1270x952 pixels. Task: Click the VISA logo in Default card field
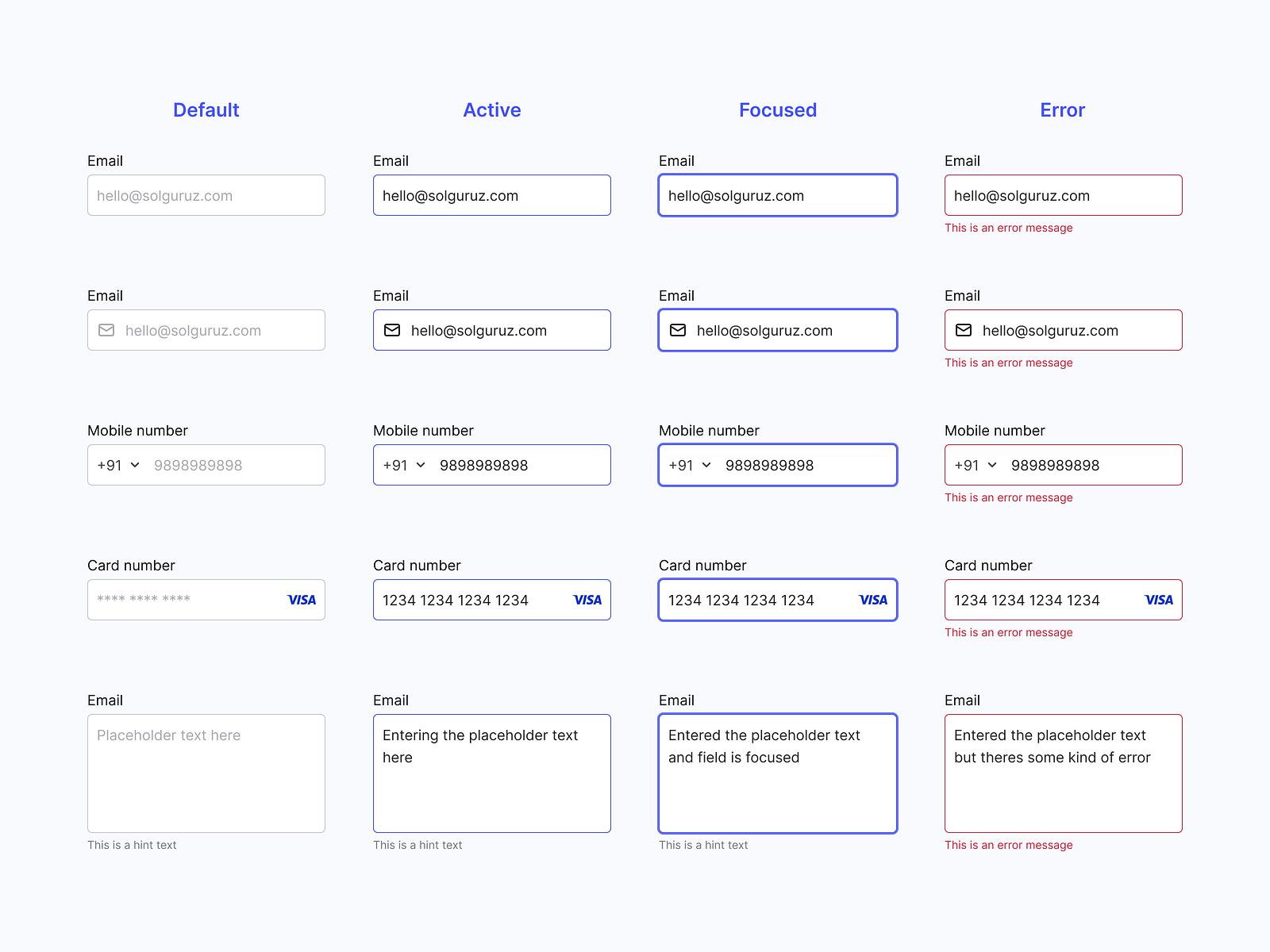tap(302, 600)
